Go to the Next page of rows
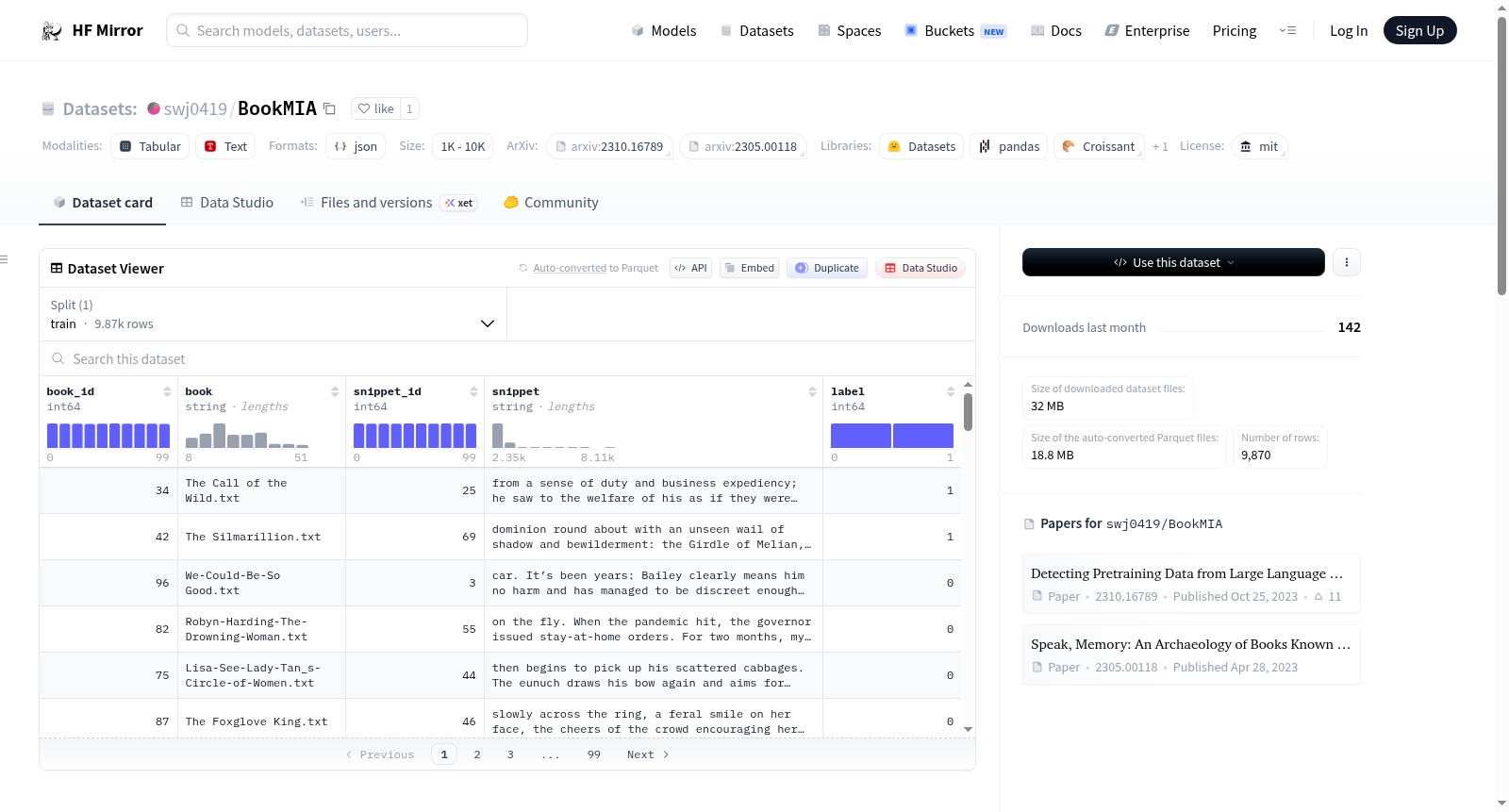 [648, 754]
